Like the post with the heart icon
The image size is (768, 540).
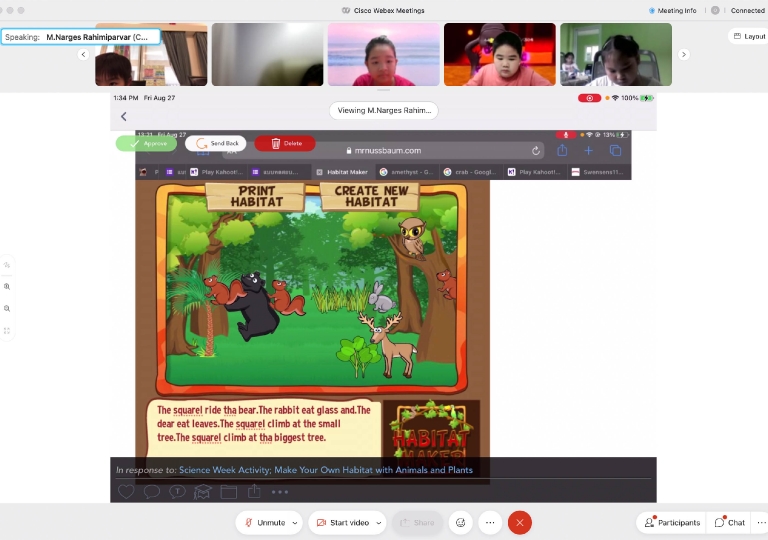click(x=126, y=491)
